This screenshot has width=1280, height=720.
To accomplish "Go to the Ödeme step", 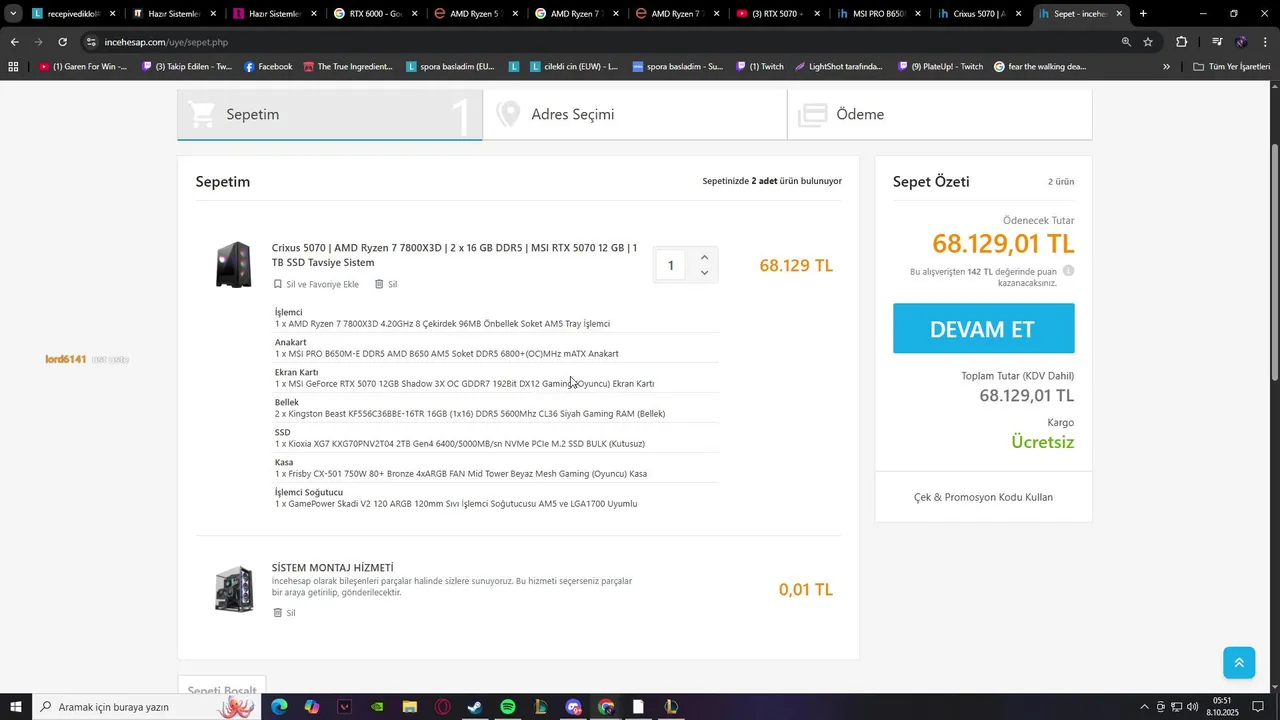I will click(x=940, y=114).
